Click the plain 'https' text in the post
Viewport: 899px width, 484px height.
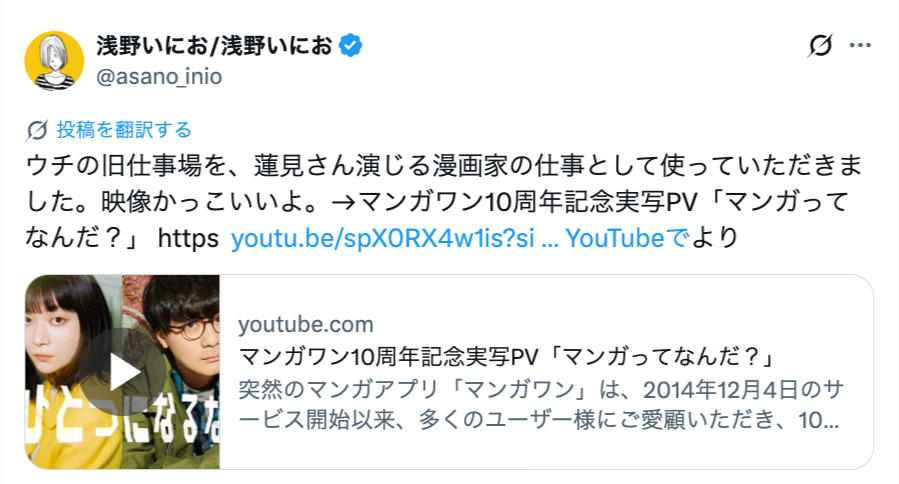[x=188, y=239]
